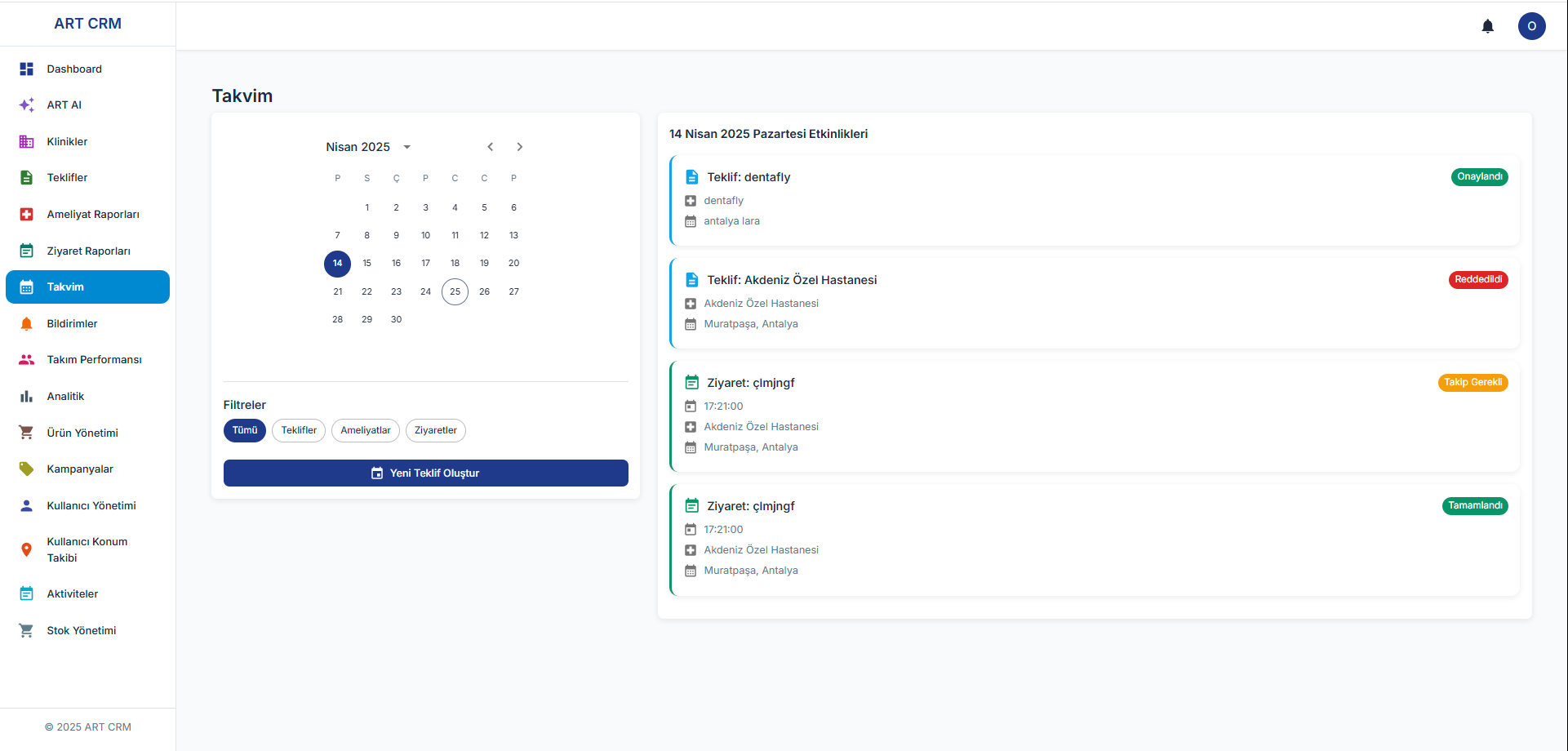
Task: Go to next month in calendar
Action: 519,148
